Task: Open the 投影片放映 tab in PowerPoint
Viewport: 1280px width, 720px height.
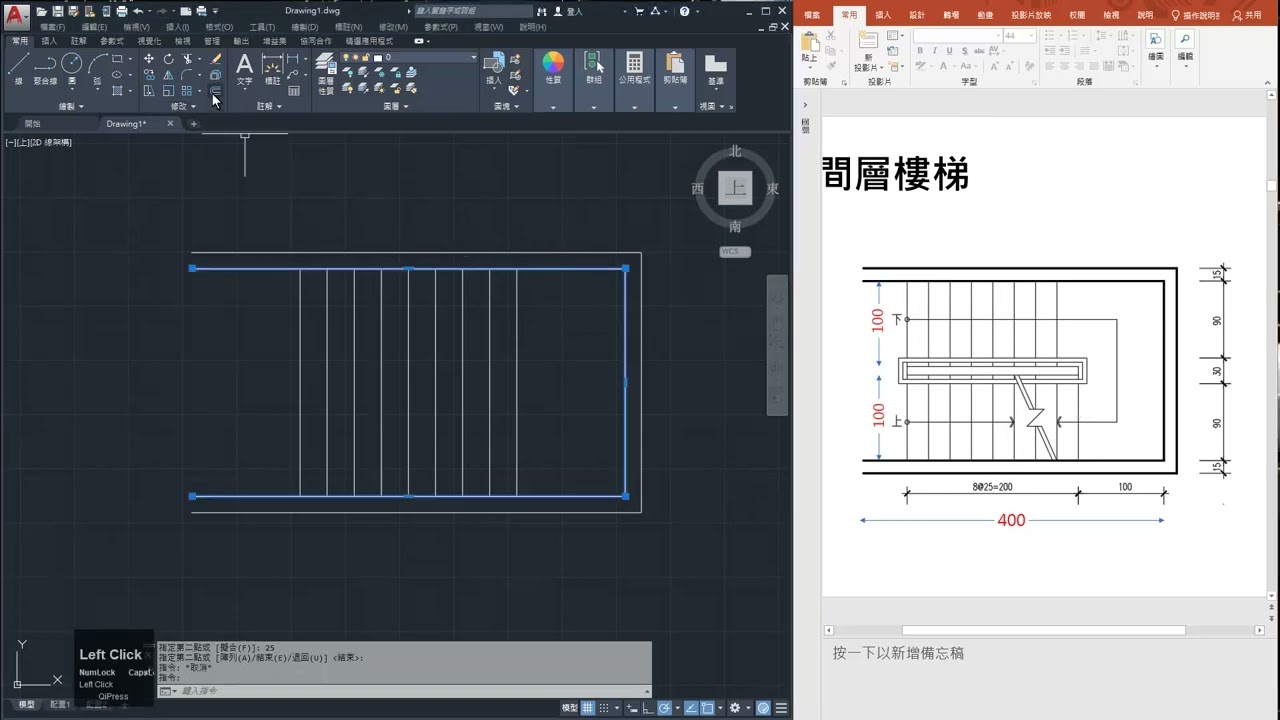Action: pyautogui.click(x=1030, y=16)
